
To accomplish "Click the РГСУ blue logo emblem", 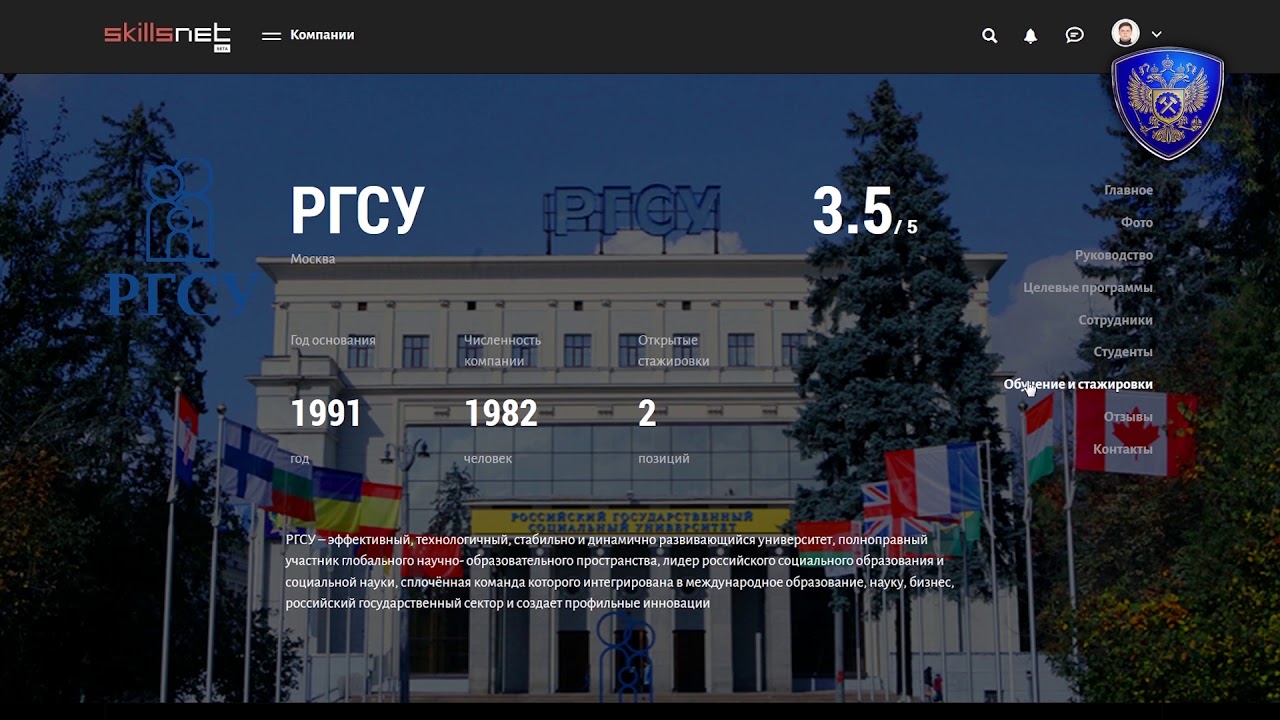I will click(x=180, y=238).
